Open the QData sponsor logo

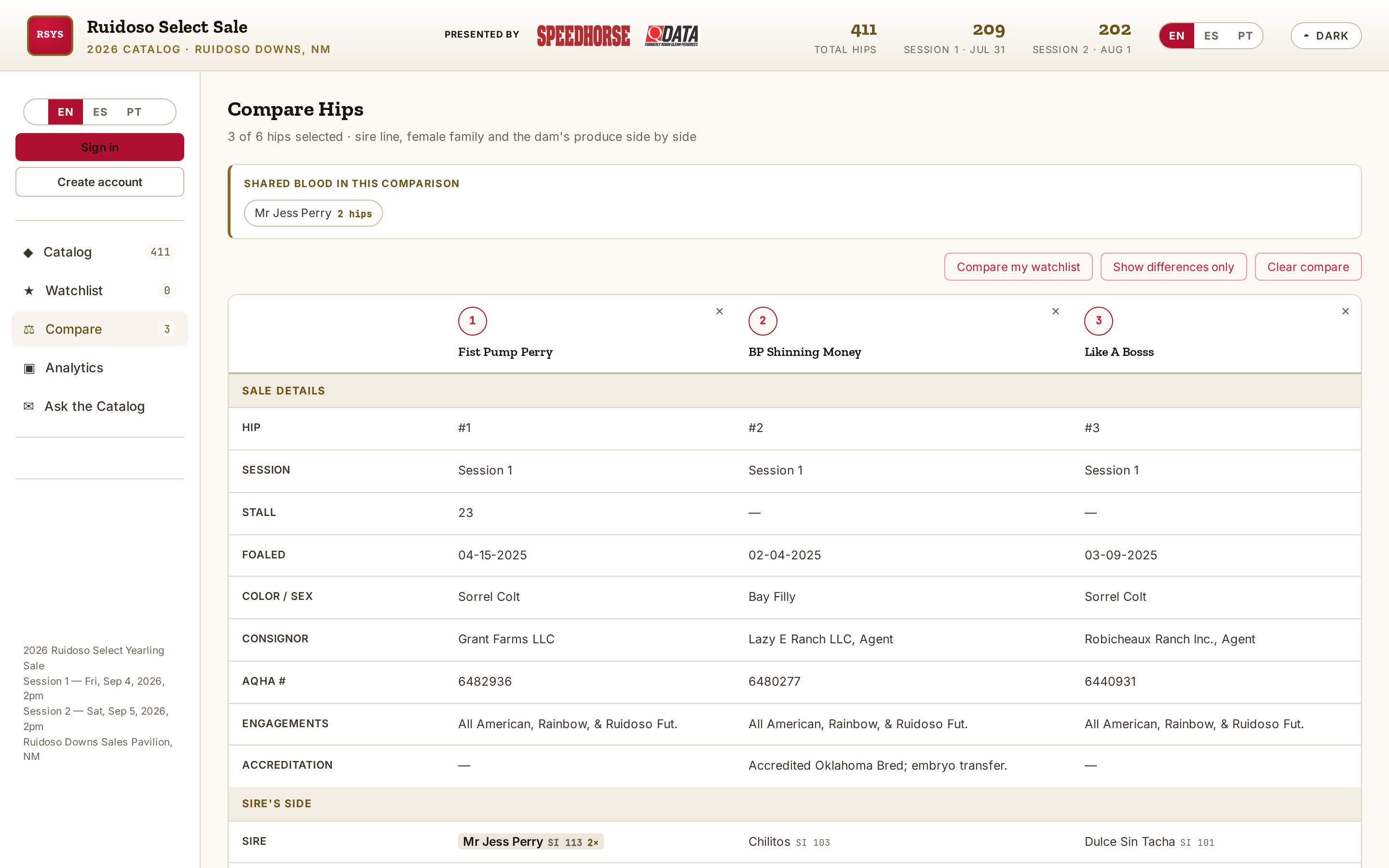(671, 35)
